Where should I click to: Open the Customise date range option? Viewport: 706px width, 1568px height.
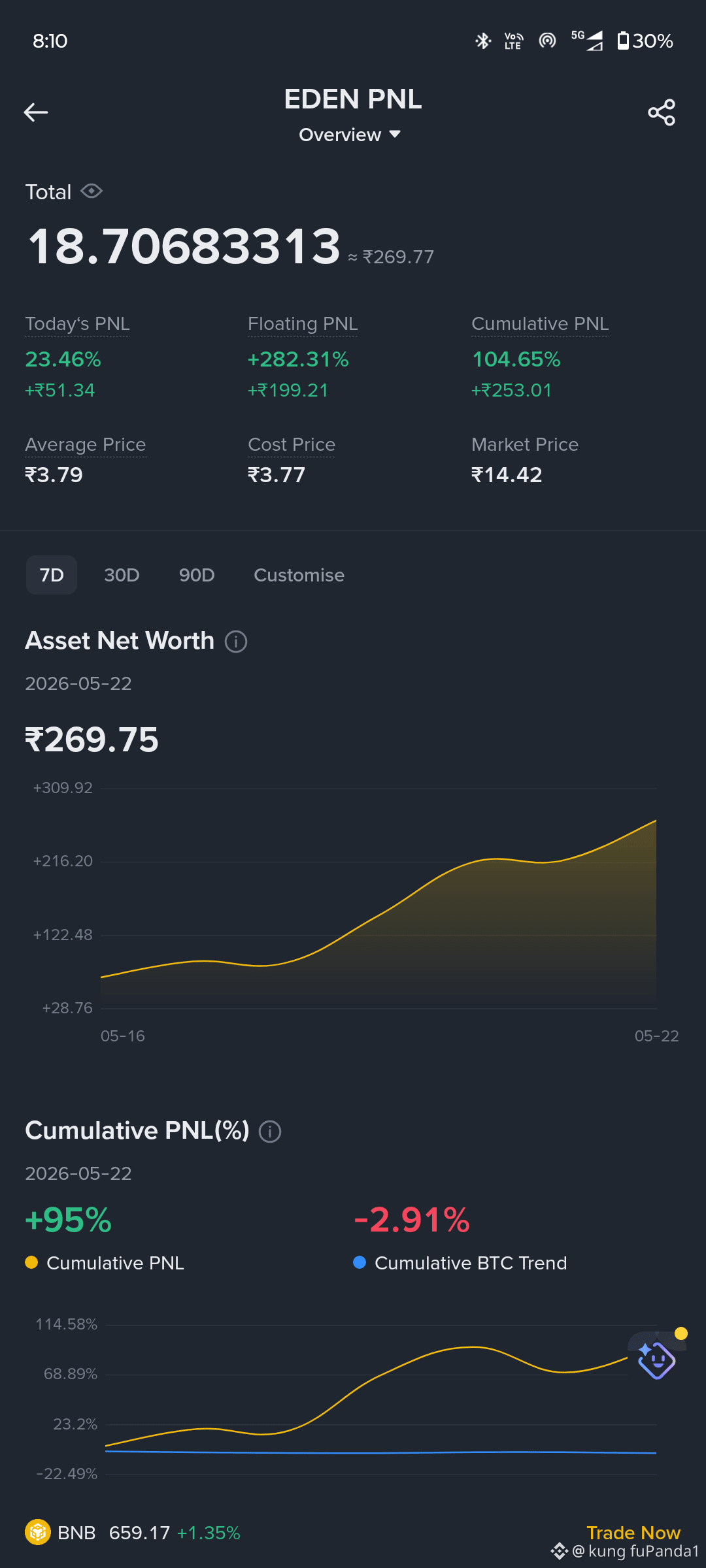pyautogui.click(x=299, y=575)
